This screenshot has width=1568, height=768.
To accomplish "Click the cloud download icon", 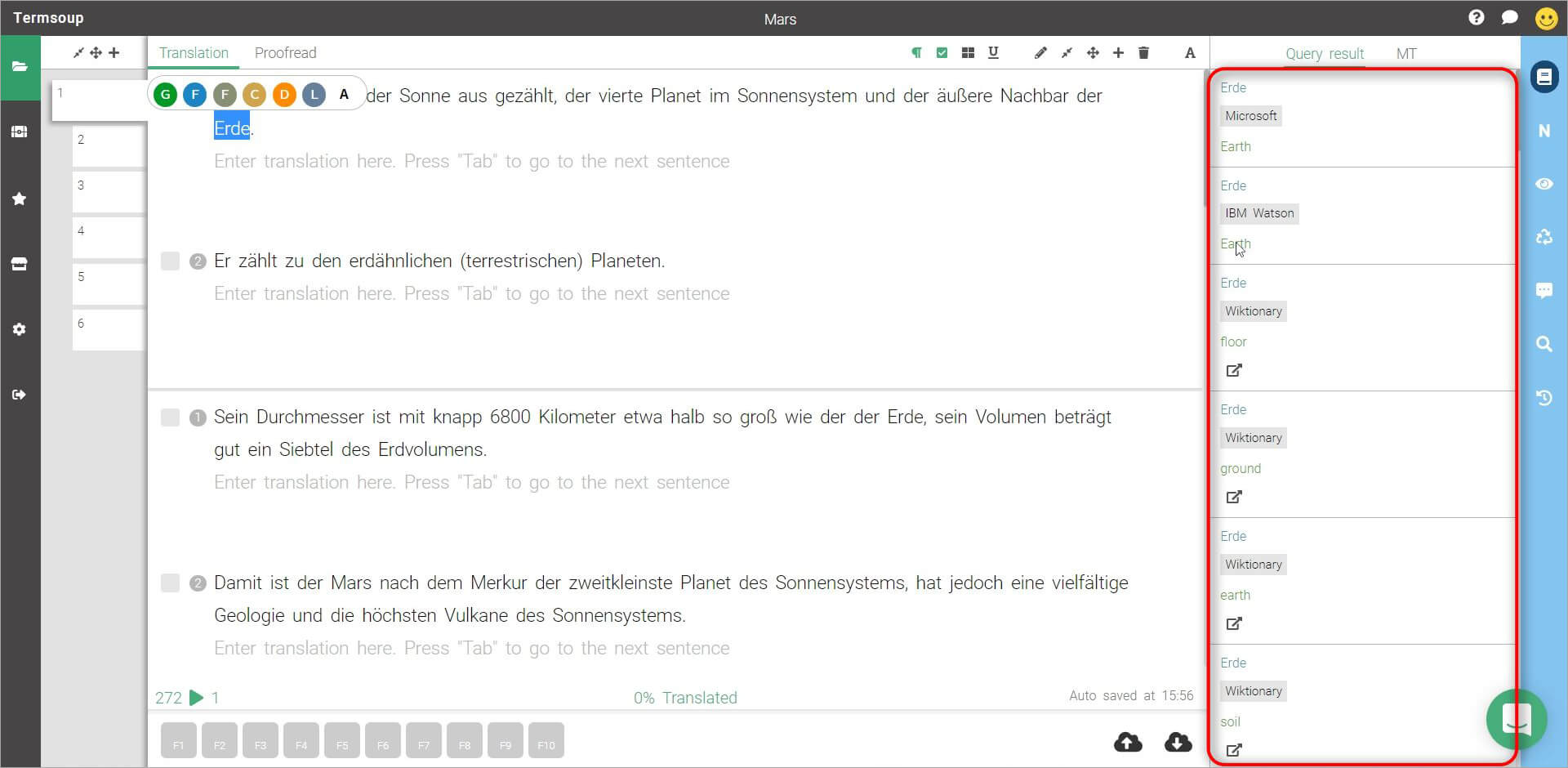I will (1178, 742).
